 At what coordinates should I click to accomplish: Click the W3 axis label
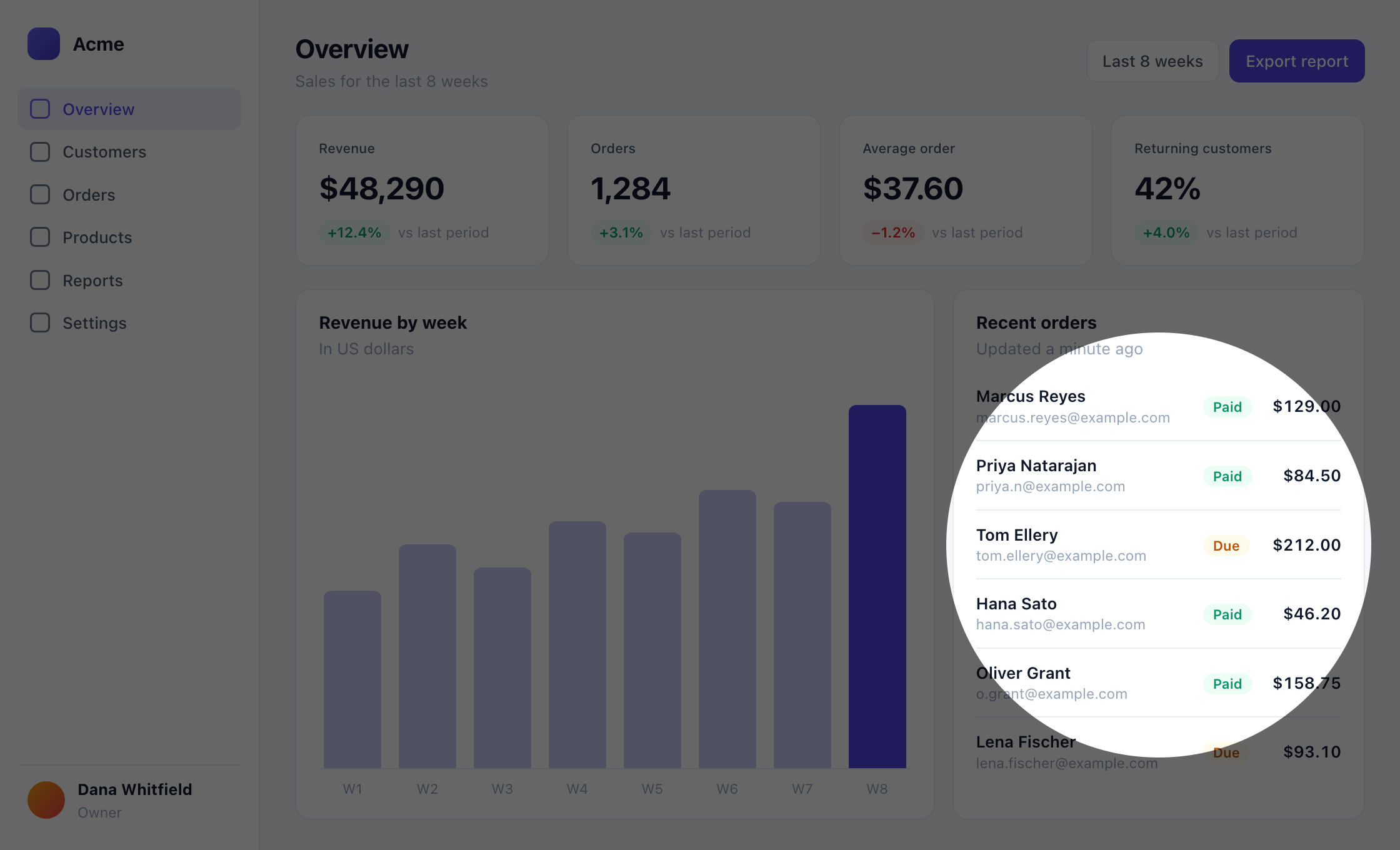click(x=502, y=789)
